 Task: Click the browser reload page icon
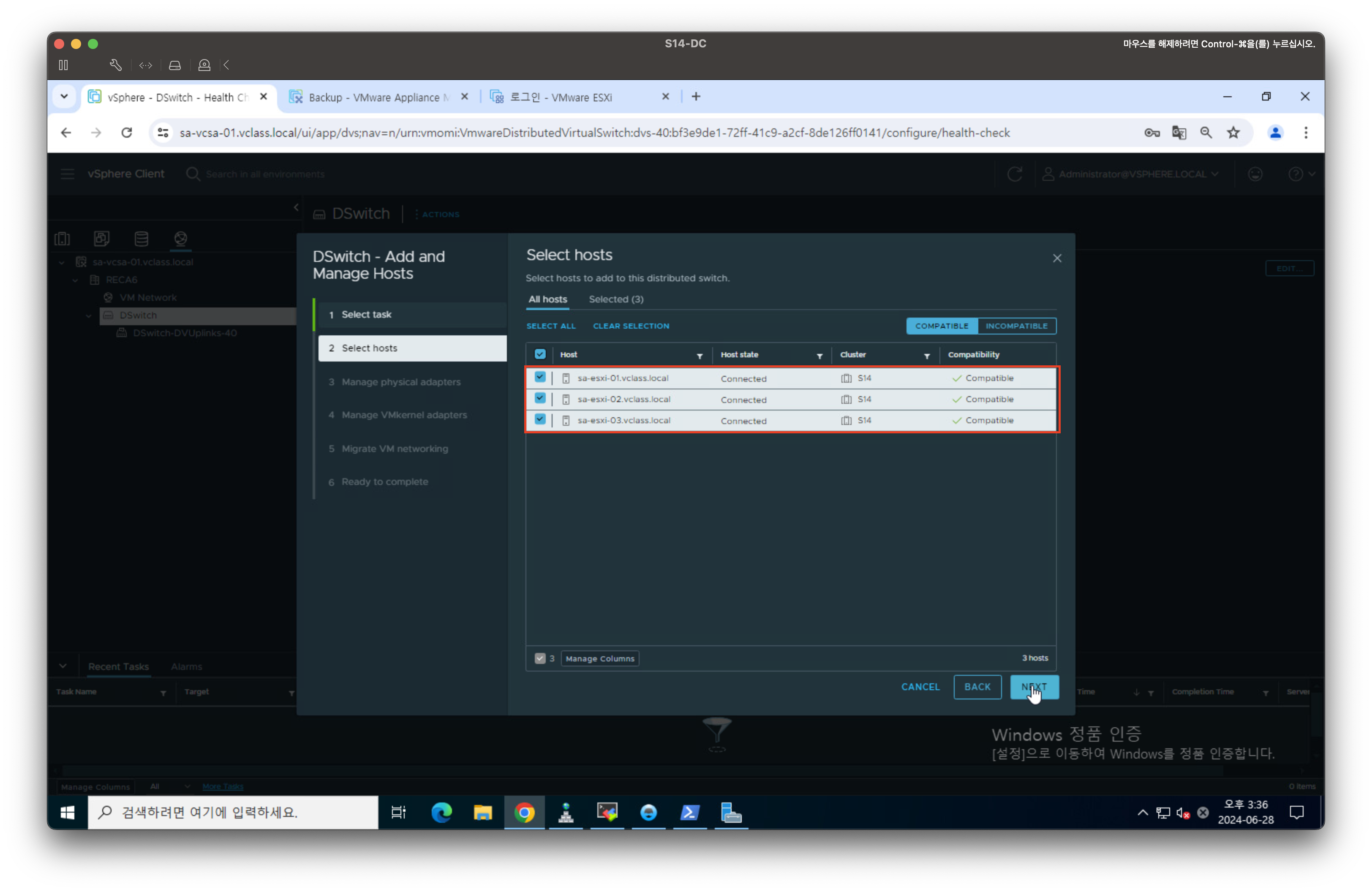point(127,133)
